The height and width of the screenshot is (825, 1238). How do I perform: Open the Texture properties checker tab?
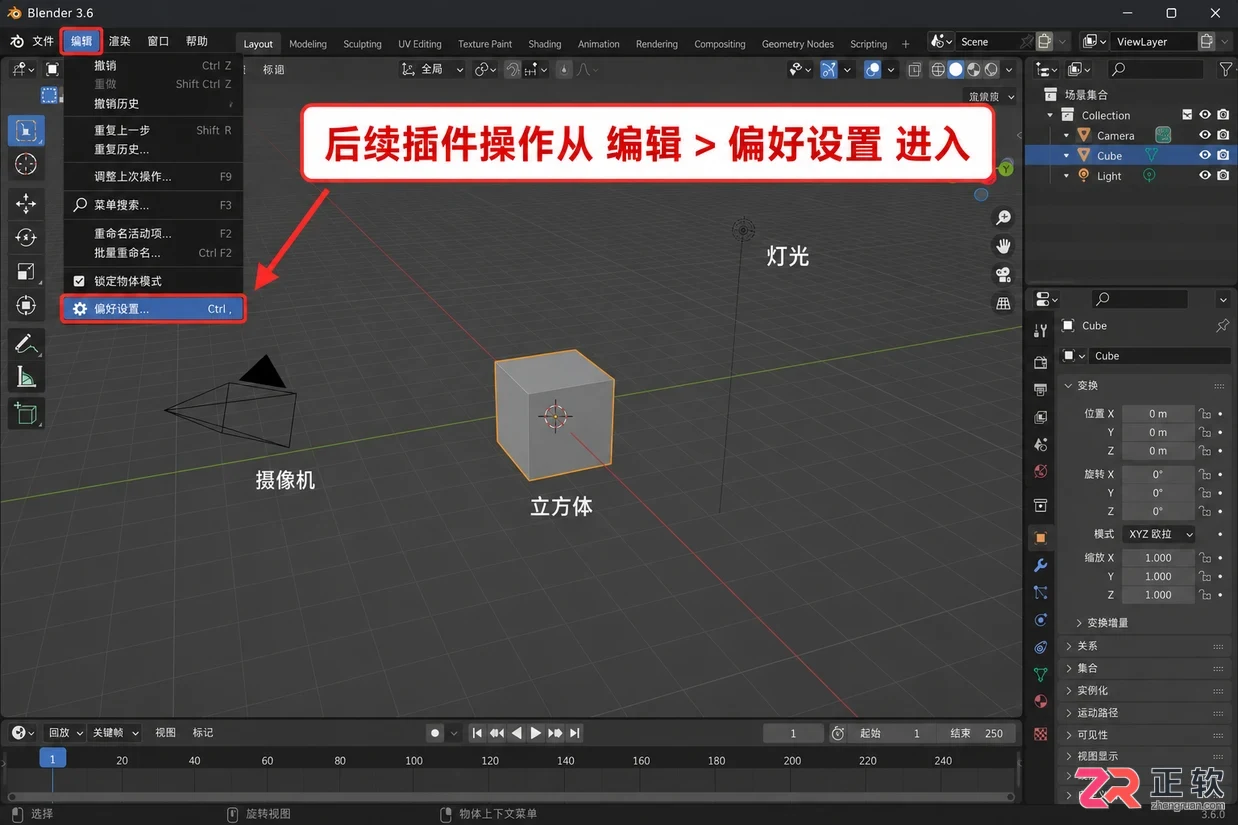coord(1041,734)
